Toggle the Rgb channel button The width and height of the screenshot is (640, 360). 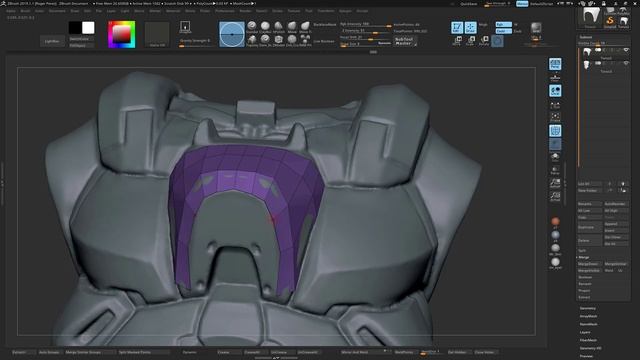click(503, 24)
